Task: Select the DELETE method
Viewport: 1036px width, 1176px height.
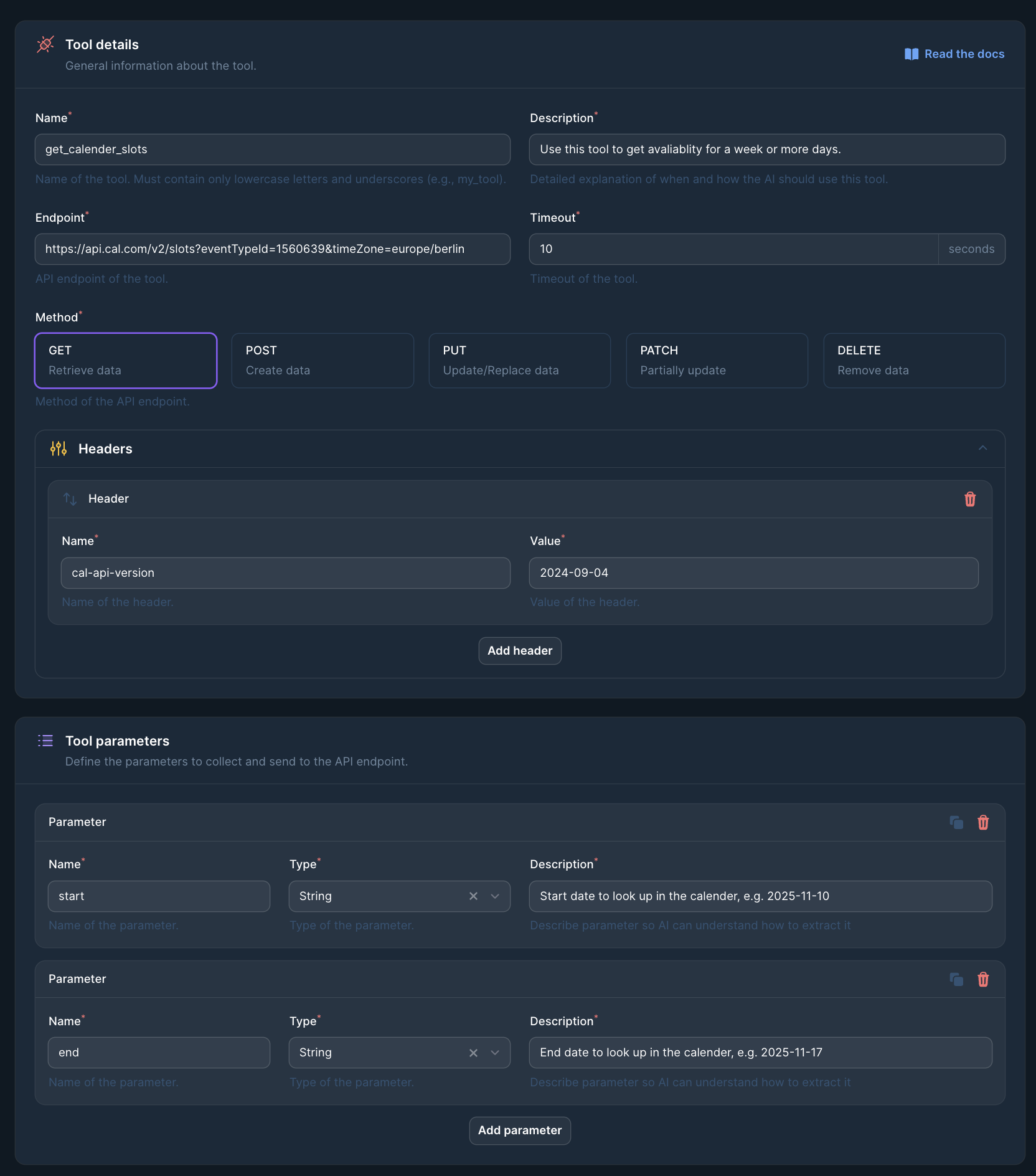Action: (913, 360)
